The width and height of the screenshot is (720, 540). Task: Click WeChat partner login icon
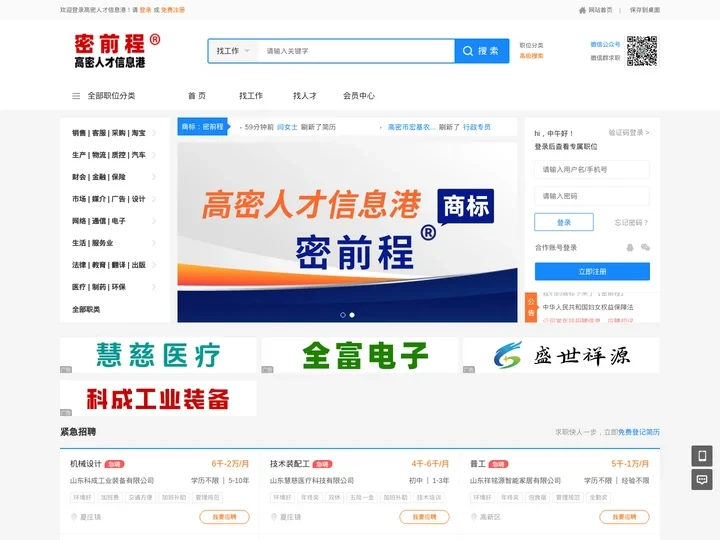[645, 248]
